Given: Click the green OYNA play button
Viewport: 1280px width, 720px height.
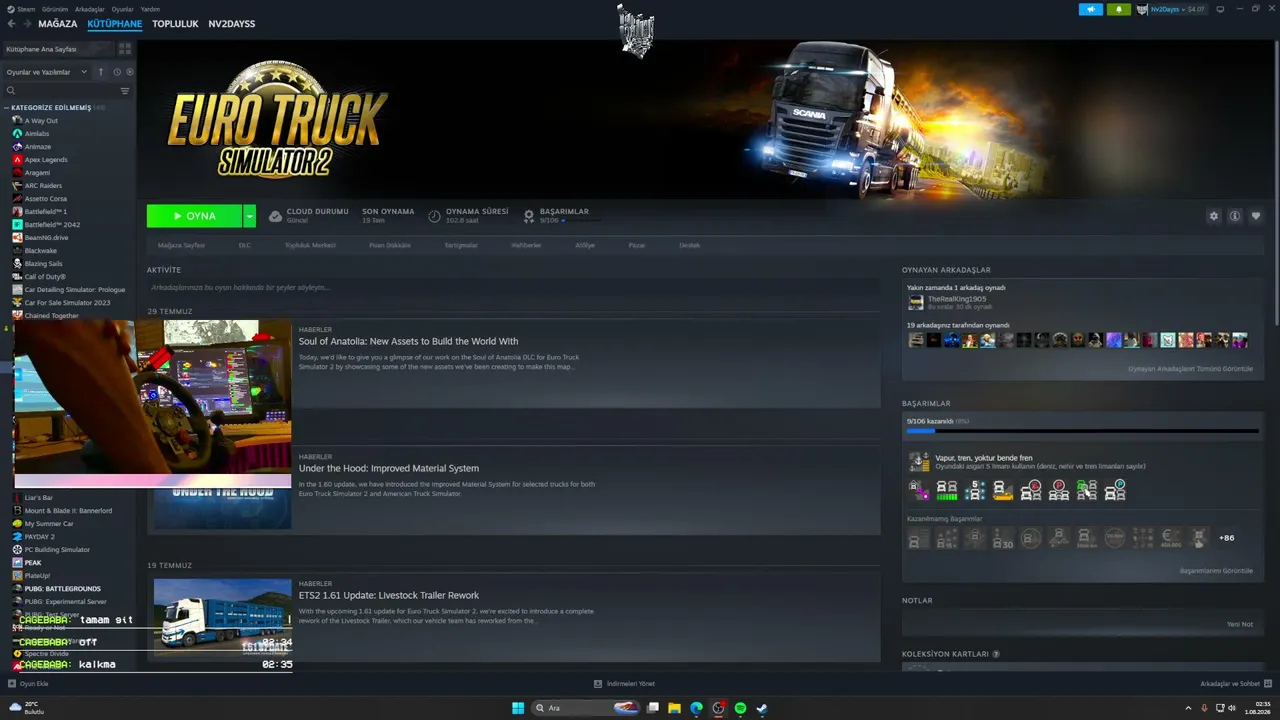Looking at the screenshot, I should tap(194, 216).
